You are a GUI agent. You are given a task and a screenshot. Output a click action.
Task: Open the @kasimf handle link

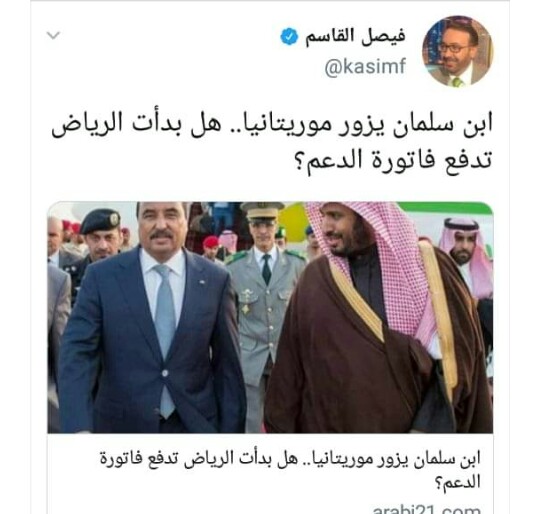[x=365, y=67]
